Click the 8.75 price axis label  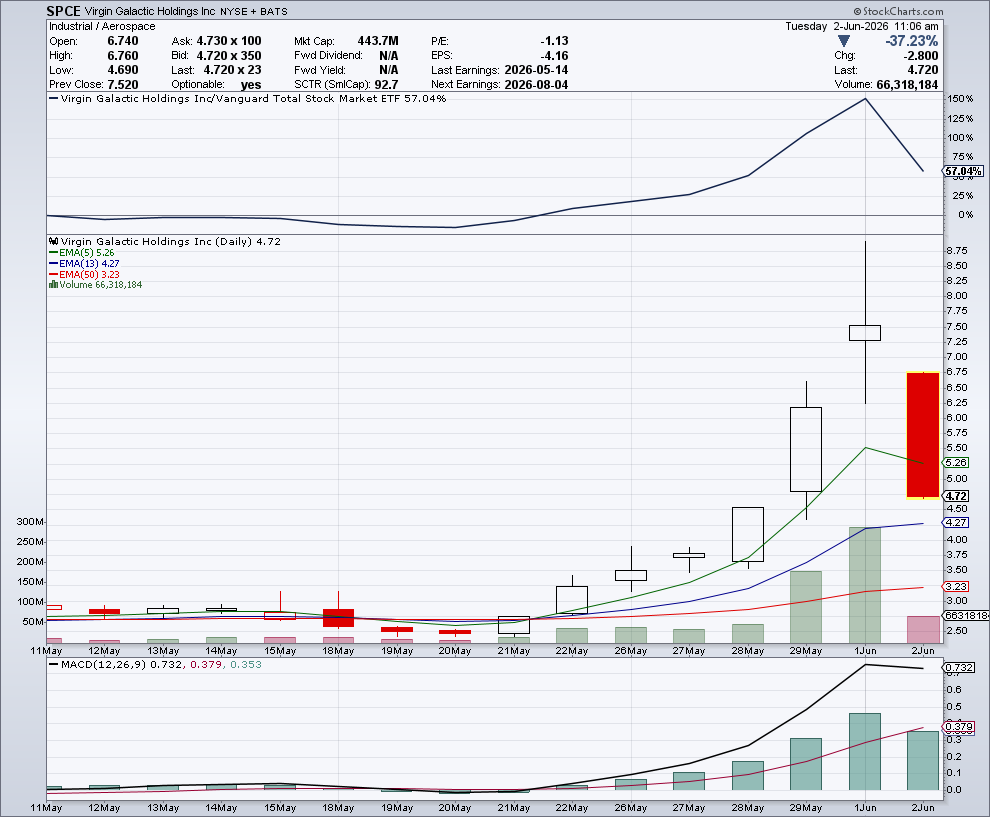coord(957,251)
